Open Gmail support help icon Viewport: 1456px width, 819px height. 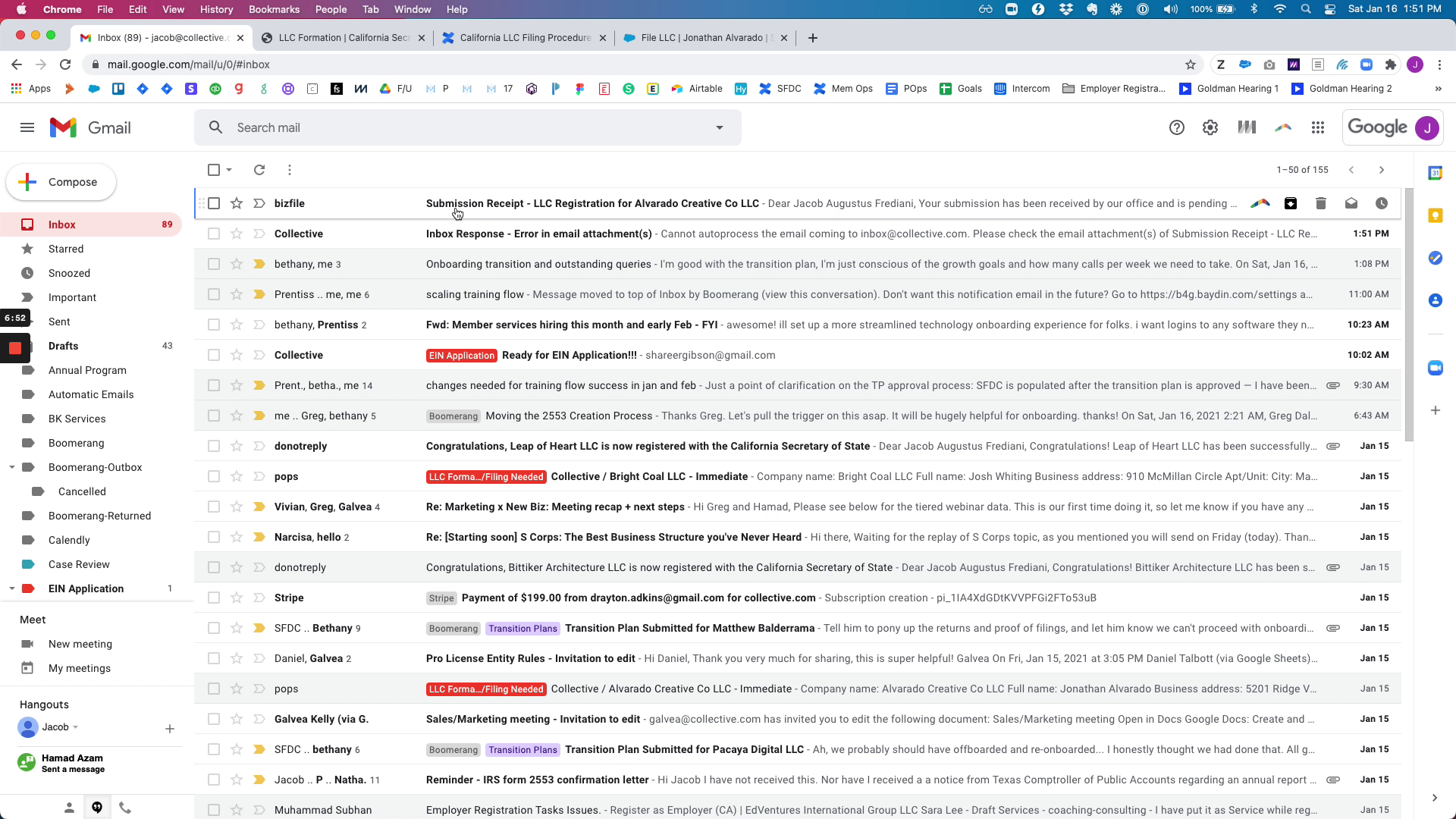[x=1177, y=127]
